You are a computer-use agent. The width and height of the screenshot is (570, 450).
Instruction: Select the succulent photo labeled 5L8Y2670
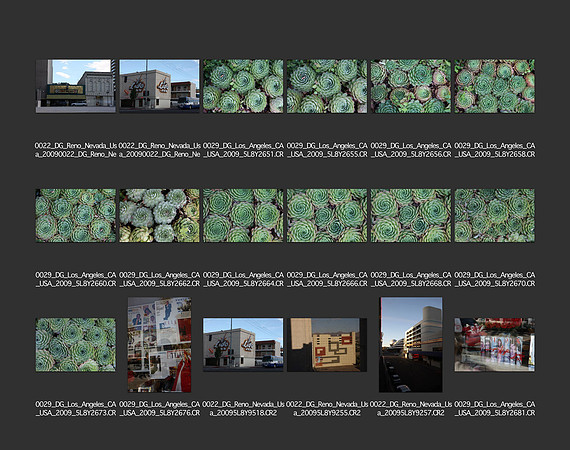(494, 216)
